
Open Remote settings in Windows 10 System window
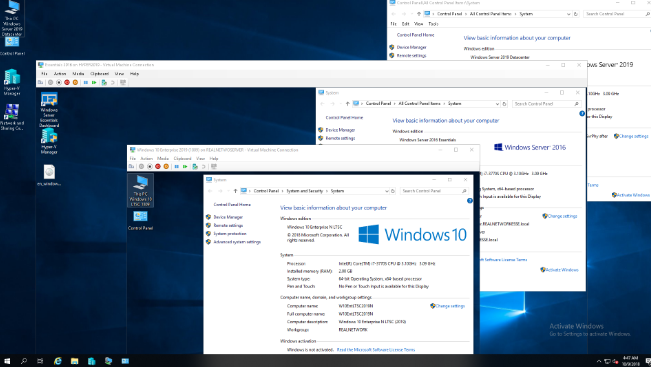(228, 225)
